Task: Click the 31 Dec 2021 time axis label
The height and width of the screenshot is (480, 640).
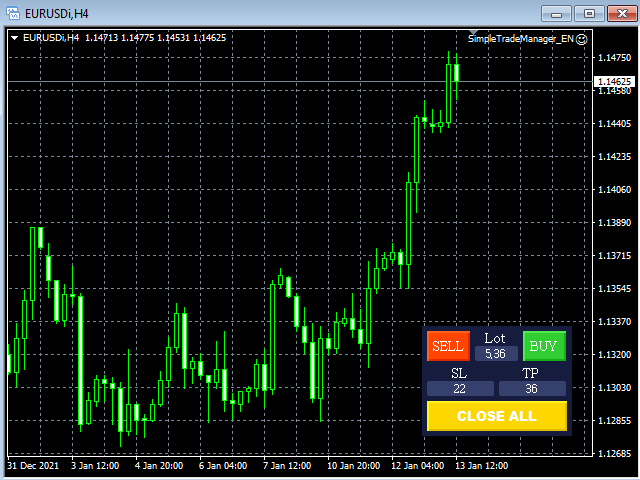Action: 33,466
